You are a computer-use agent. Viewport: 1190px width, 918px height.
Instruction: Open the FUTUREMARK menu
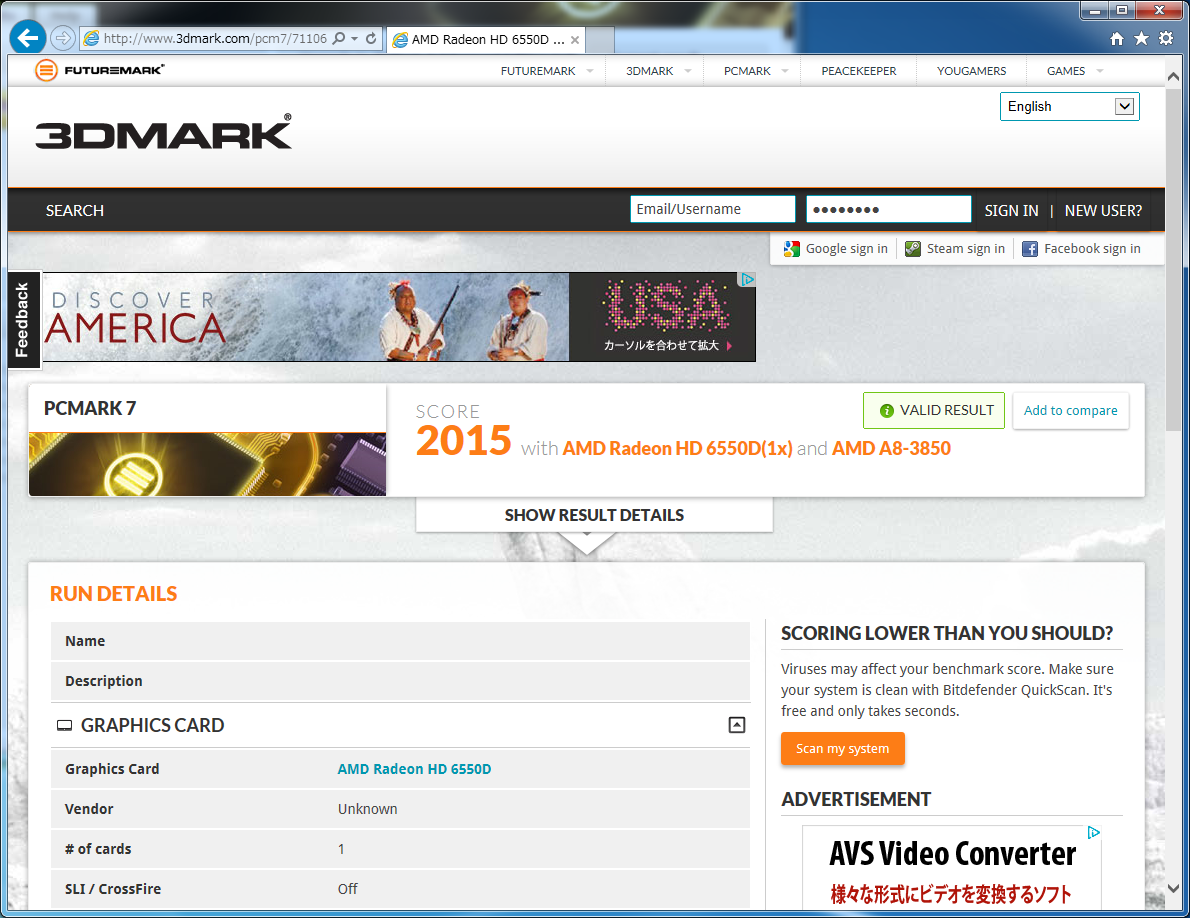click(538, 71)
